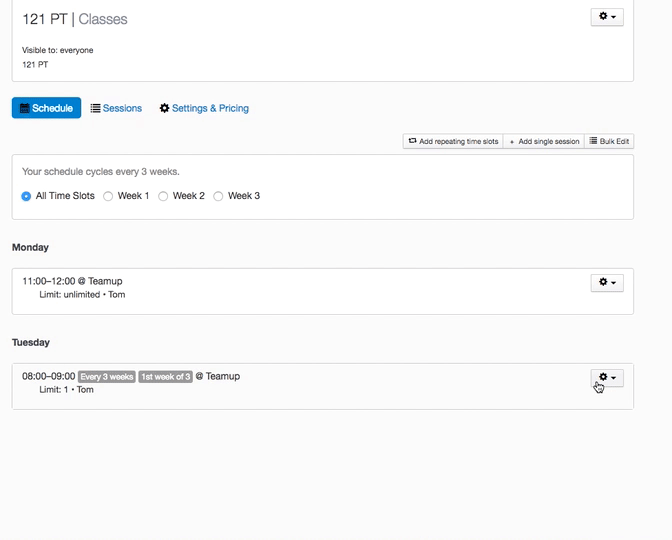Click the list icon on Bulk Edit

click(x=593, y=142)
